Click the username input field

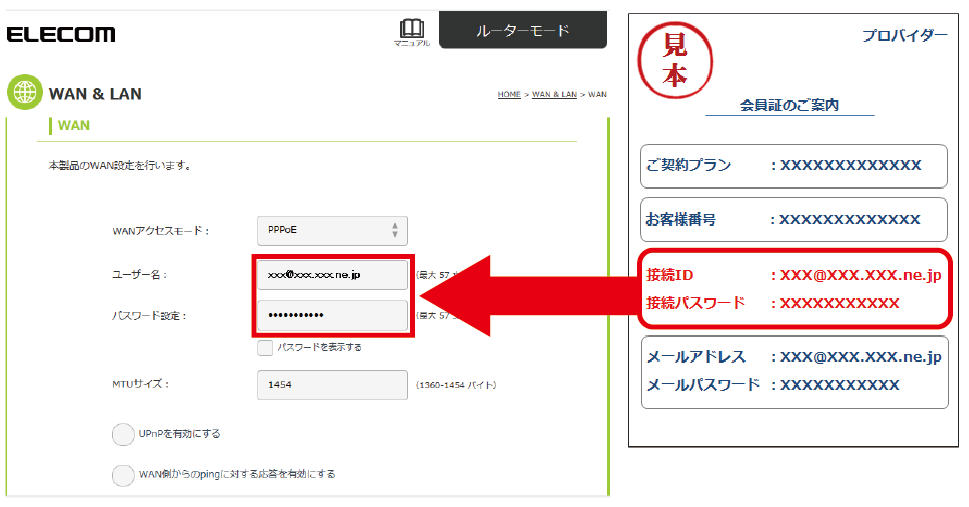pyautogui.click(x=332, y=275)
